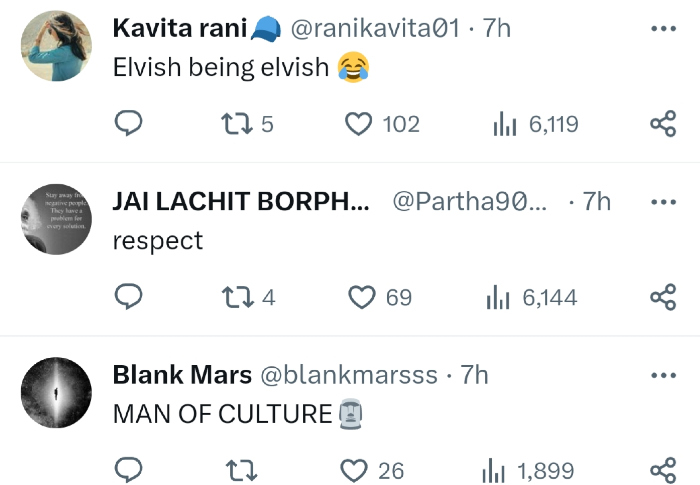View analytics for tweet with 6,119 views
Image resolution: width=700 pixels, height=485 pixels.
click(503, 124)
